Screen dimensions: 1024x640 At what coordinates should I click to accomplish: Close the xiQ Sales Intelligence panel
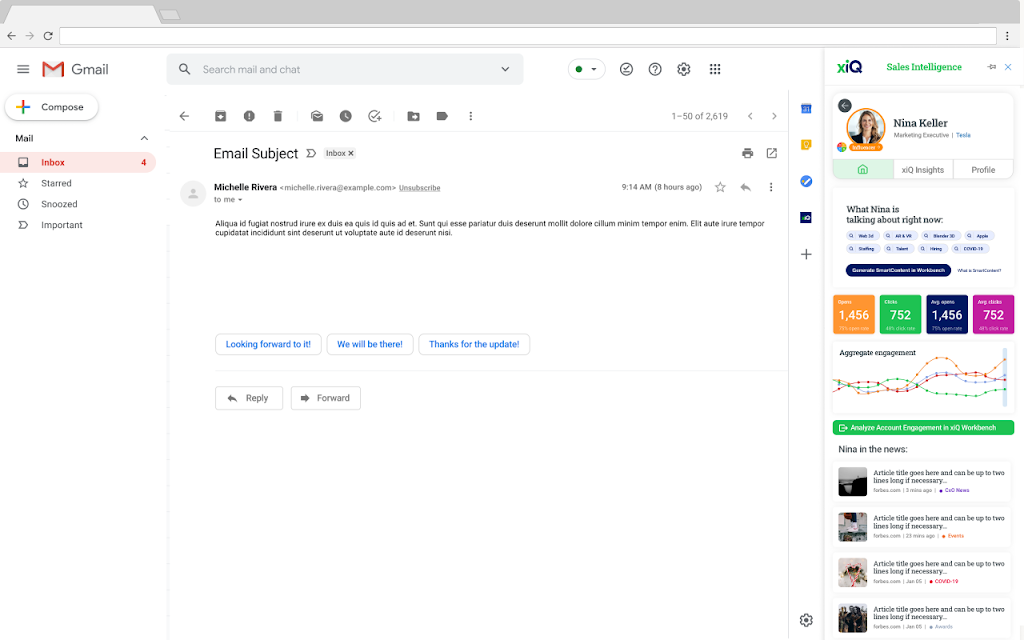coord(1008,67)
